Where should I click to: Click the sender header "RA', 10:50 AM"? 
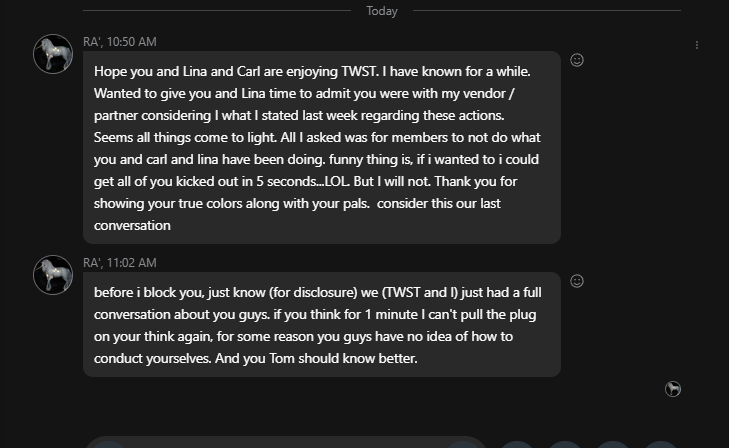(120, 42)
